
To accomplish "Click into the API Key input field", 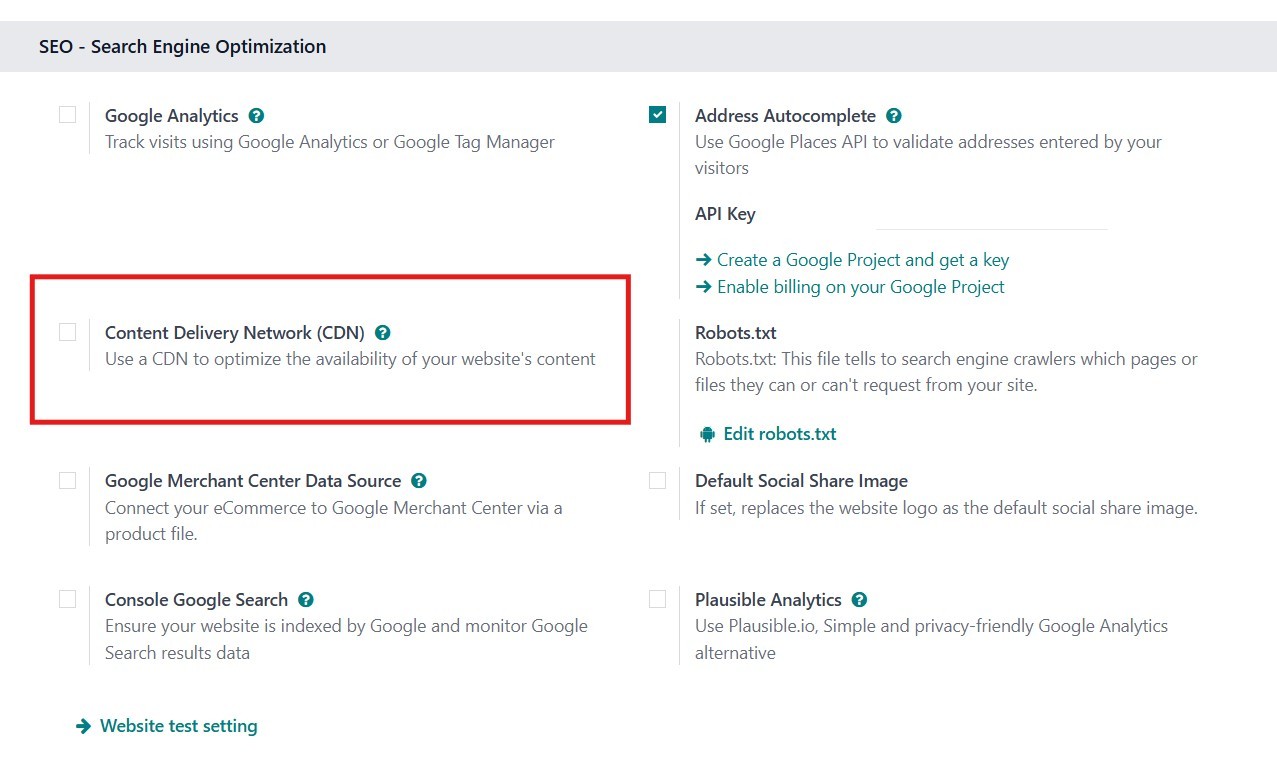I will [x=990, y=215].
